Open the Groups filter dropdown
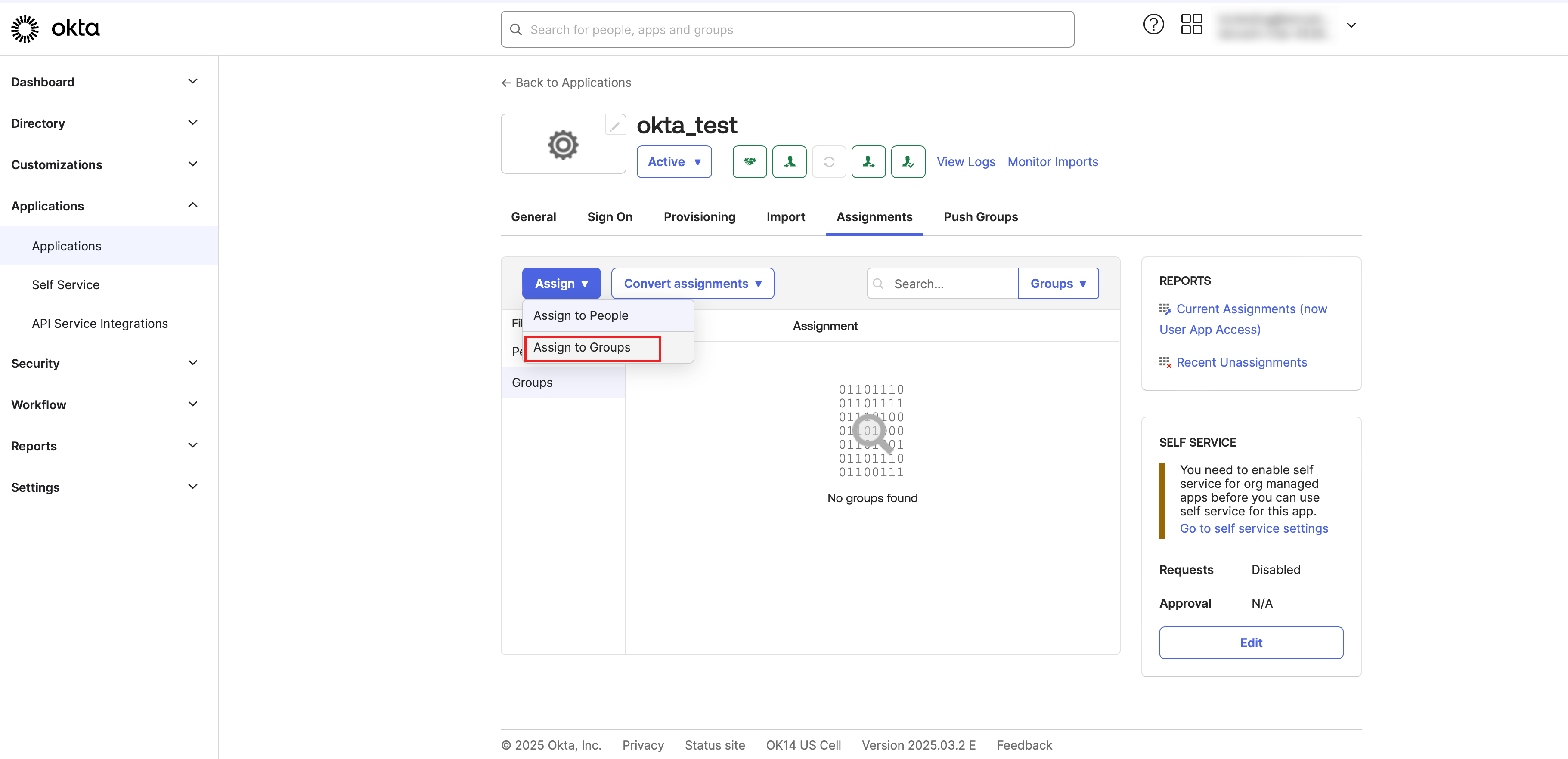 click(x=1057, y=284)
